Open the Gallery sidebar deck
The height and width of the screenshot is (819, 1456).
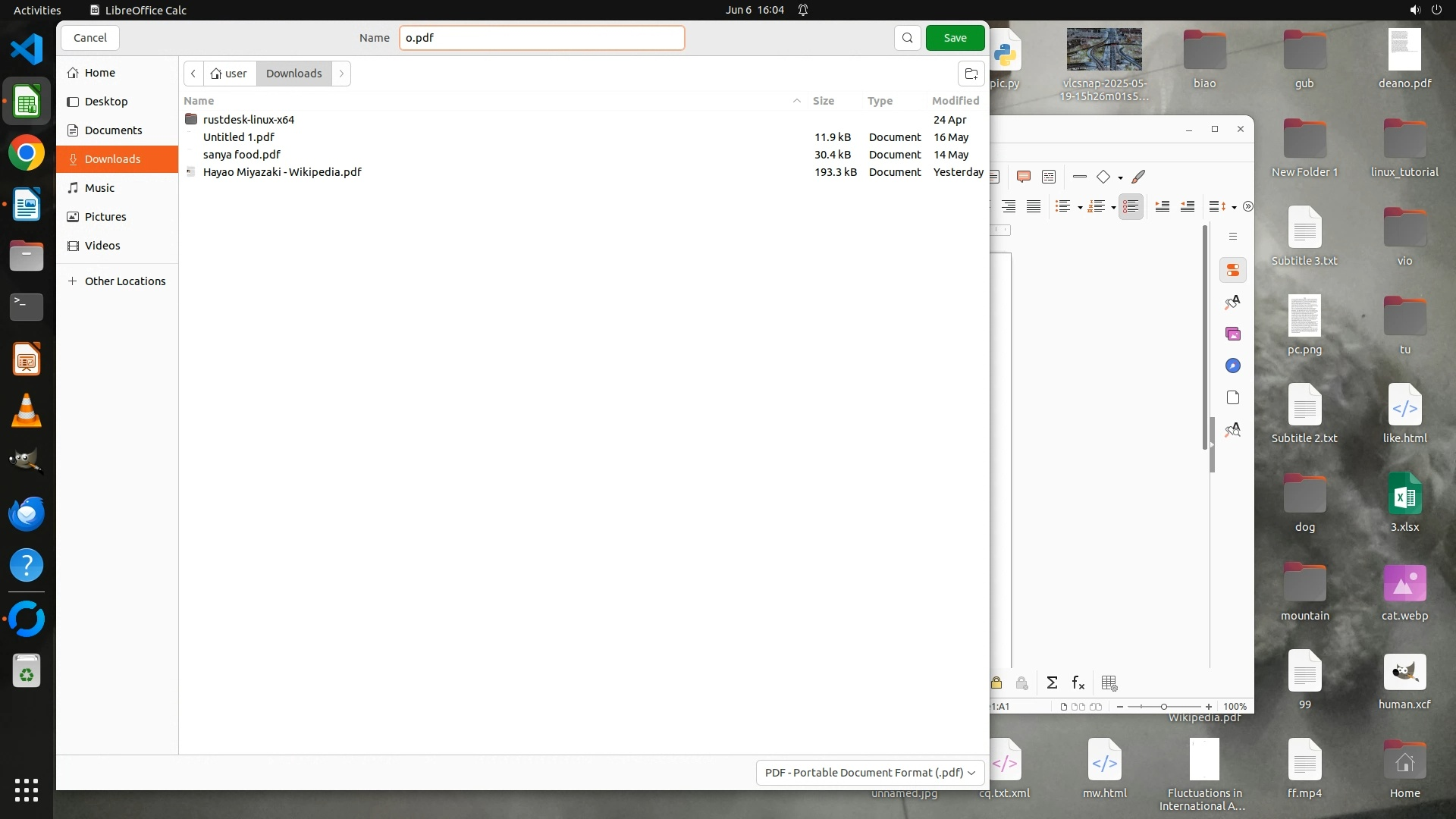pyautogui.click(x=1233, y=334)
